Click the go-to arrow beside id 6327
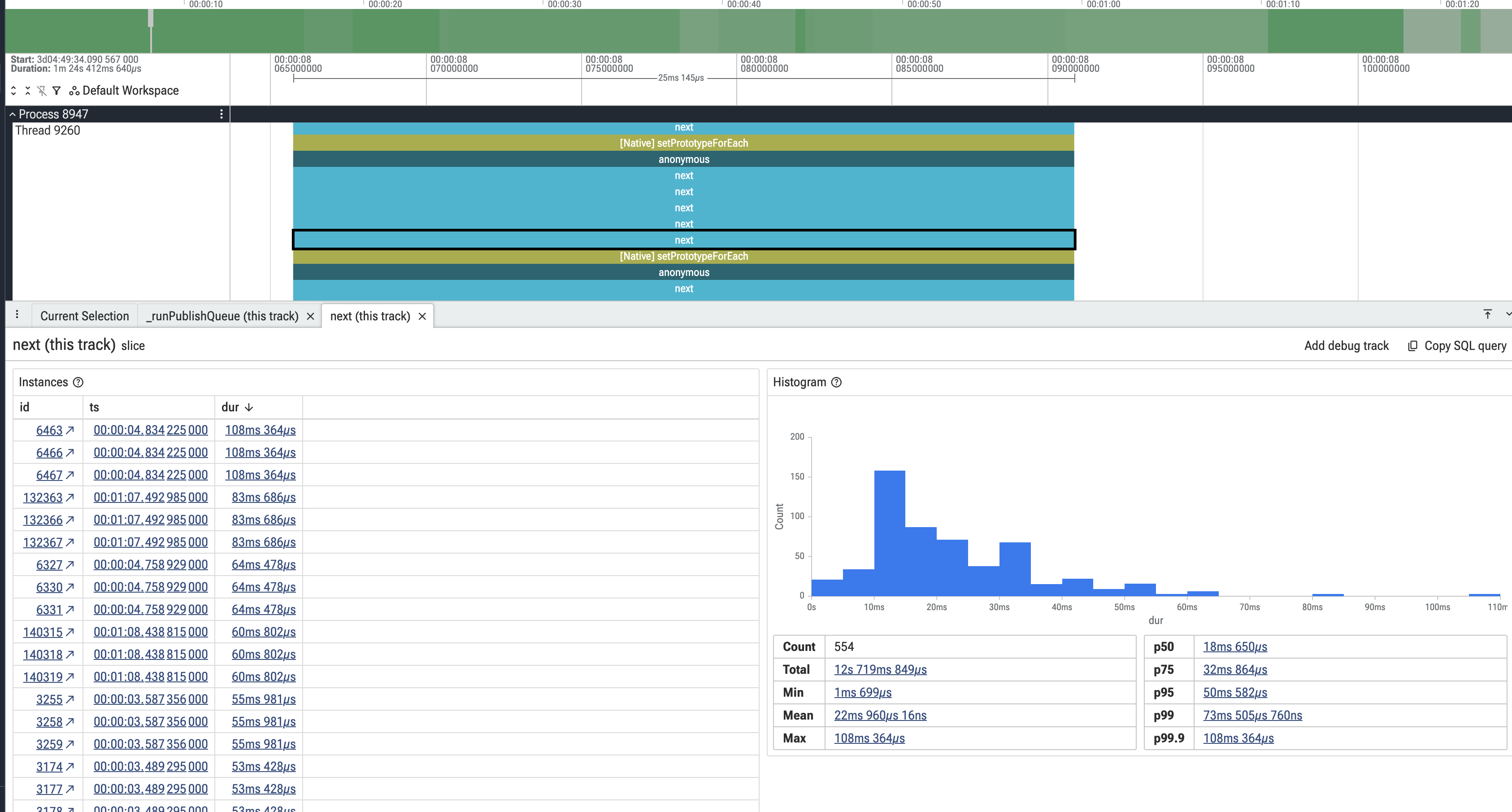Image resolution: width=1512 pixels, height=812 pixels. click(x=70, y=564)
